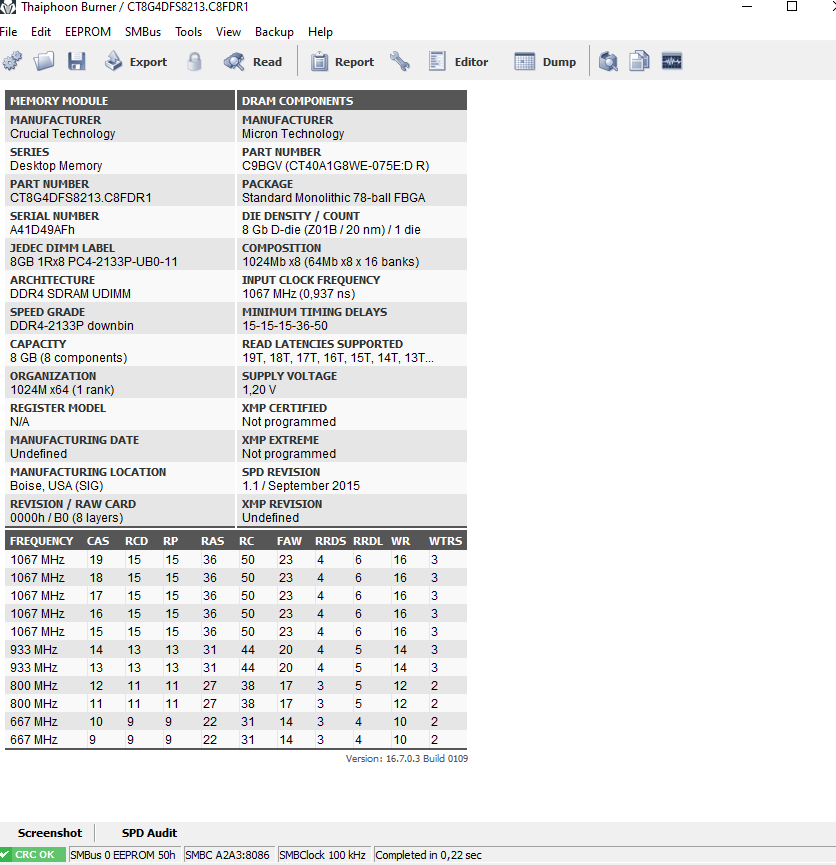The width and height of the screenshot is (836, 865).
Task: Save the dump with floppy disk icon
Action: tap(77, 61)
